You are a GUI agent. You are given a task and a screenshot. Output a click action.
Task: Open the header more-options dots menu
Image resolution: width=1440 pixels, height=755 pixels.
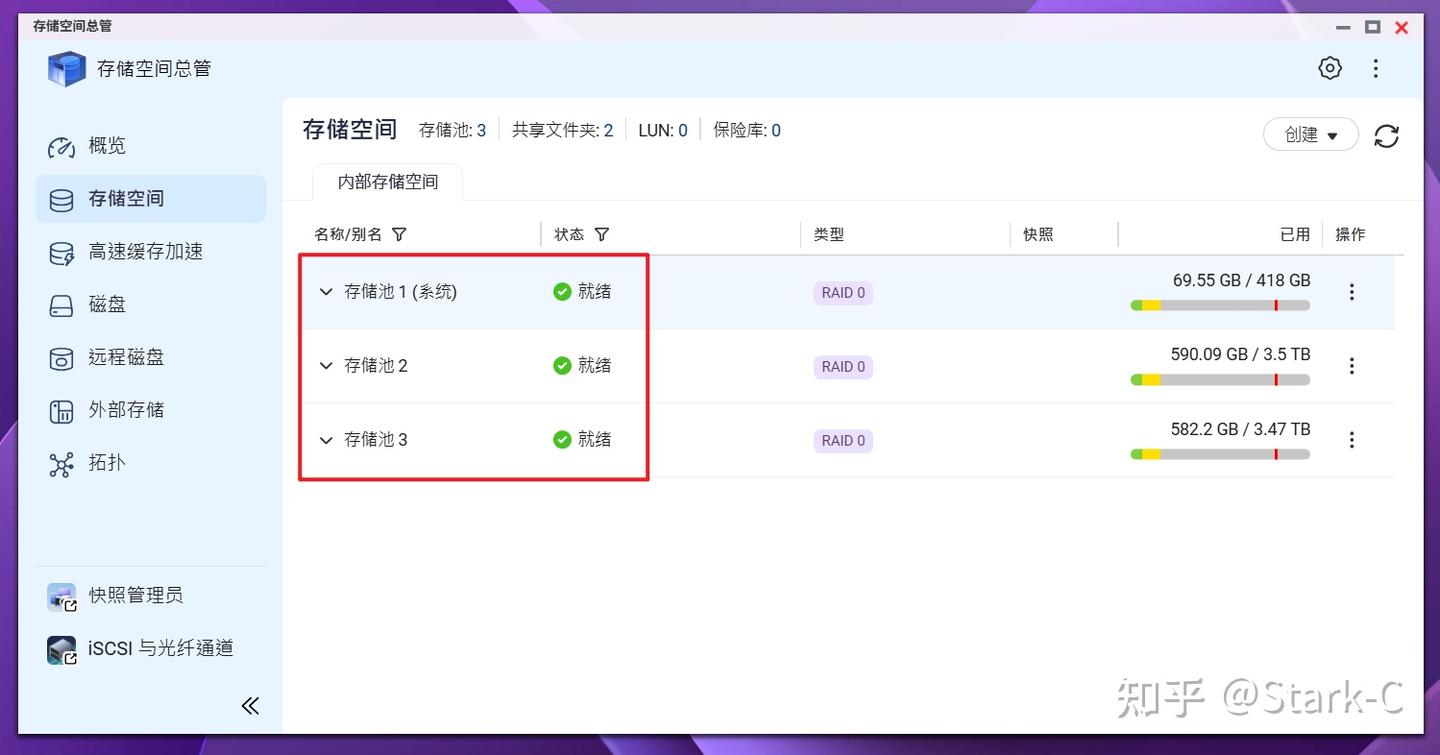point(1376,68)
